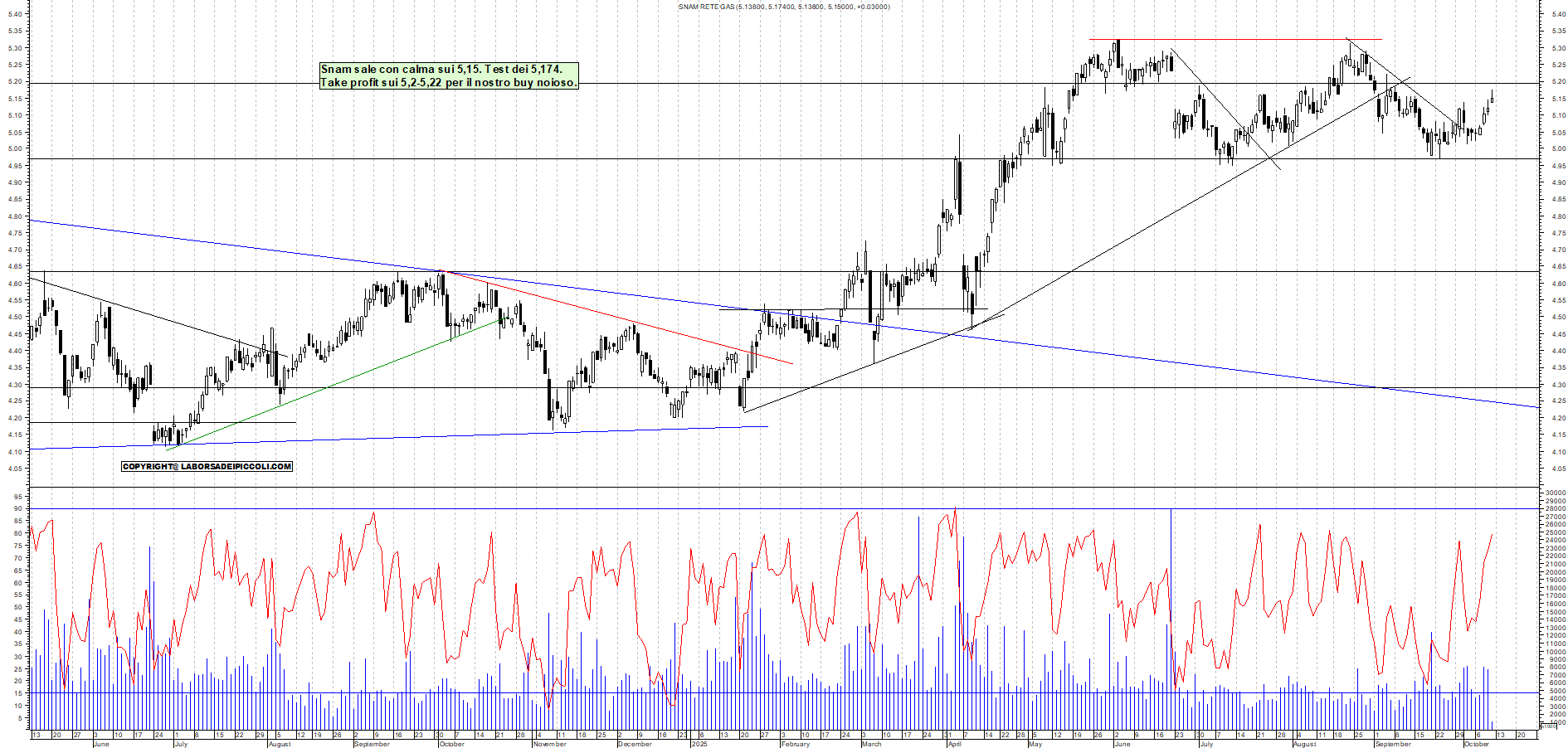Click the May month label
Screen dimensions: 1568x748
pyautogui.click(x=1035, y=744)
